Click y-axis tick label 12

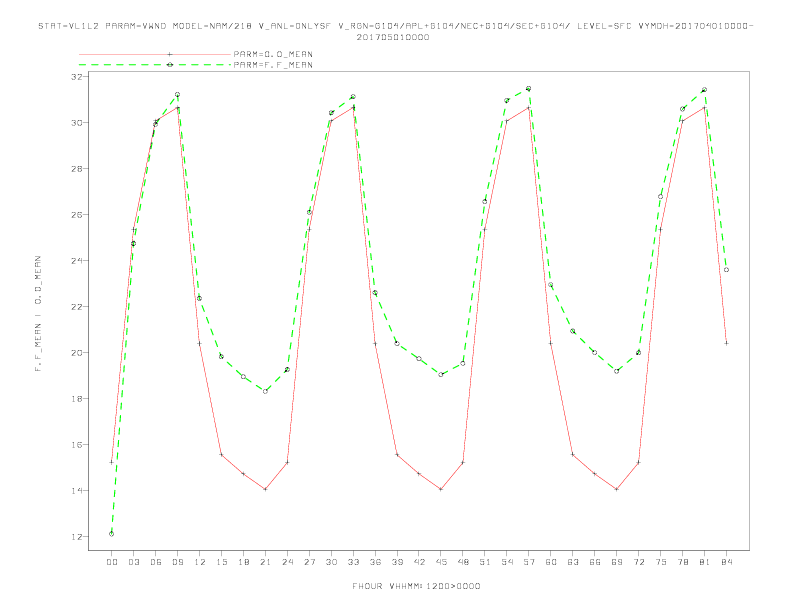[x=77, y=537]
